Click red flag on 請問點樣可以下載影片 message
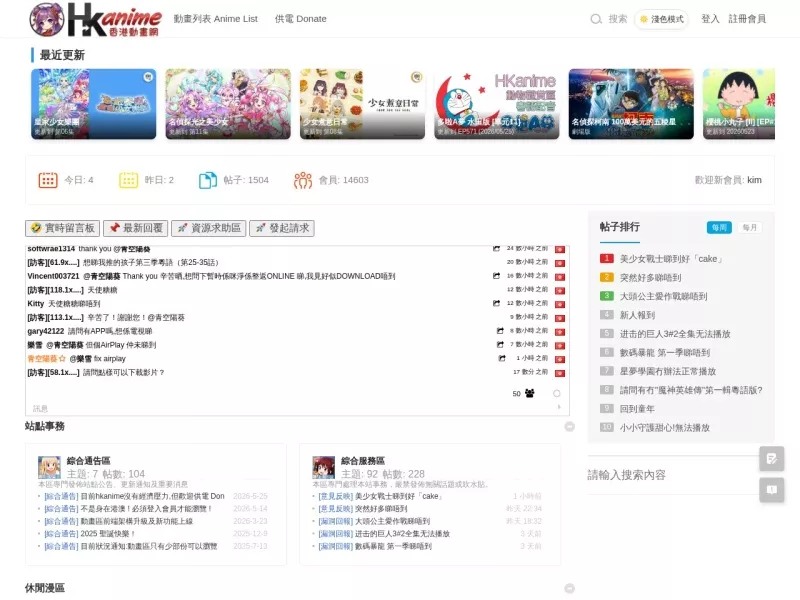Screen dimensions: 800x600 coord(560,373)
